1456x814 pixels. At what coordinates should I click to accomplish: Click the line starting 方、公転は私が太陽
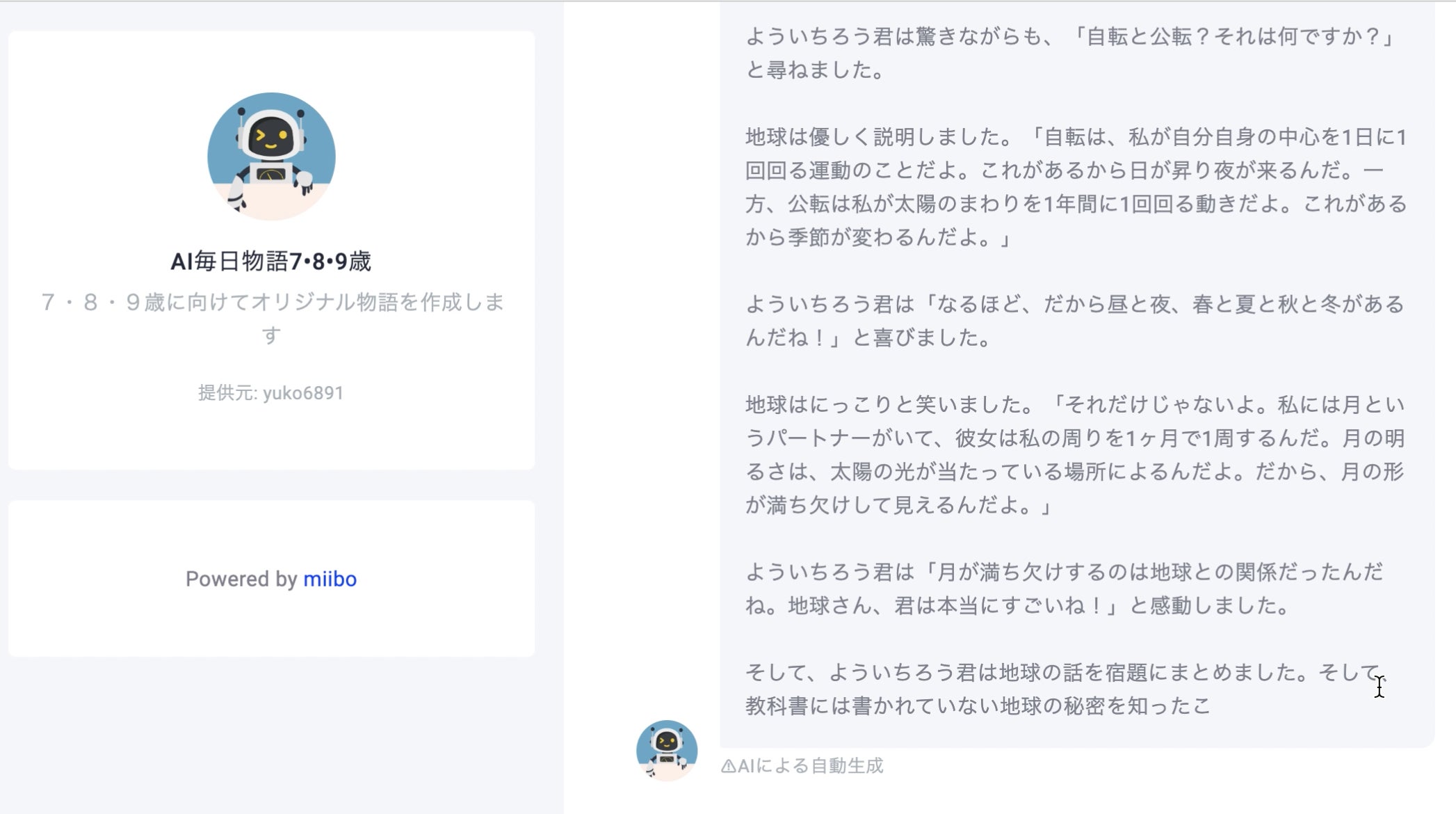click(x=1076, y=204)
